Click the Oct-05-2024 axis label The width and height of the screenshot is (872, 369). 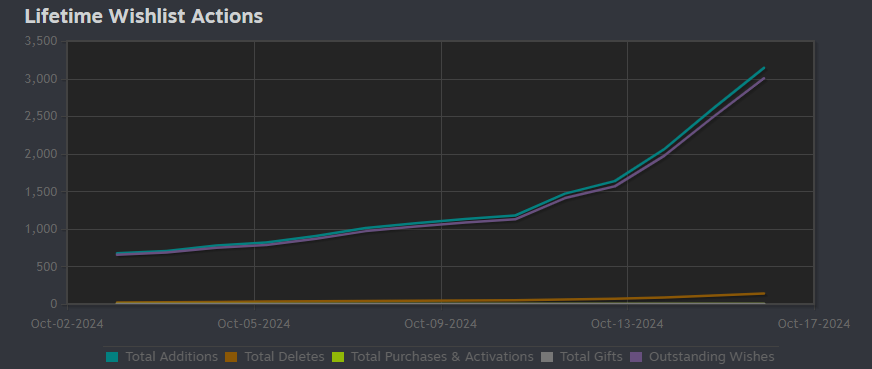(254, 323)
